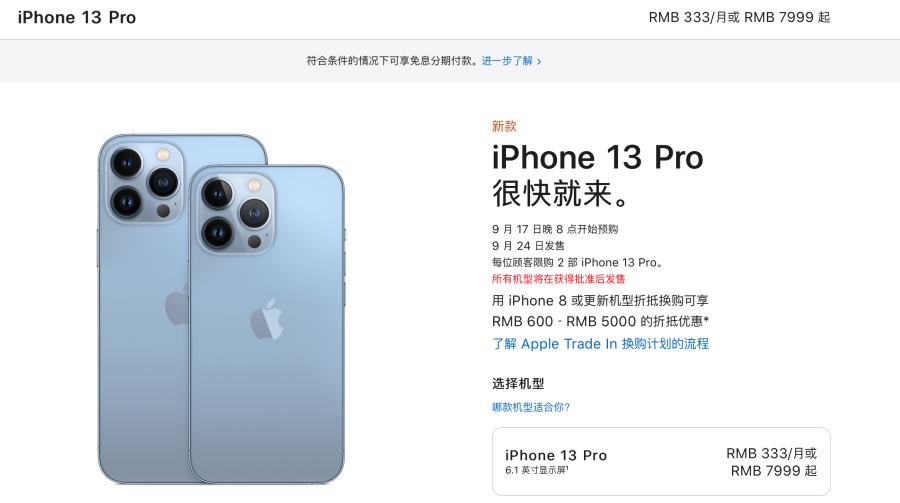Open the 哪款机型适合你? help link
900x503 pixels.
point(531,407)
